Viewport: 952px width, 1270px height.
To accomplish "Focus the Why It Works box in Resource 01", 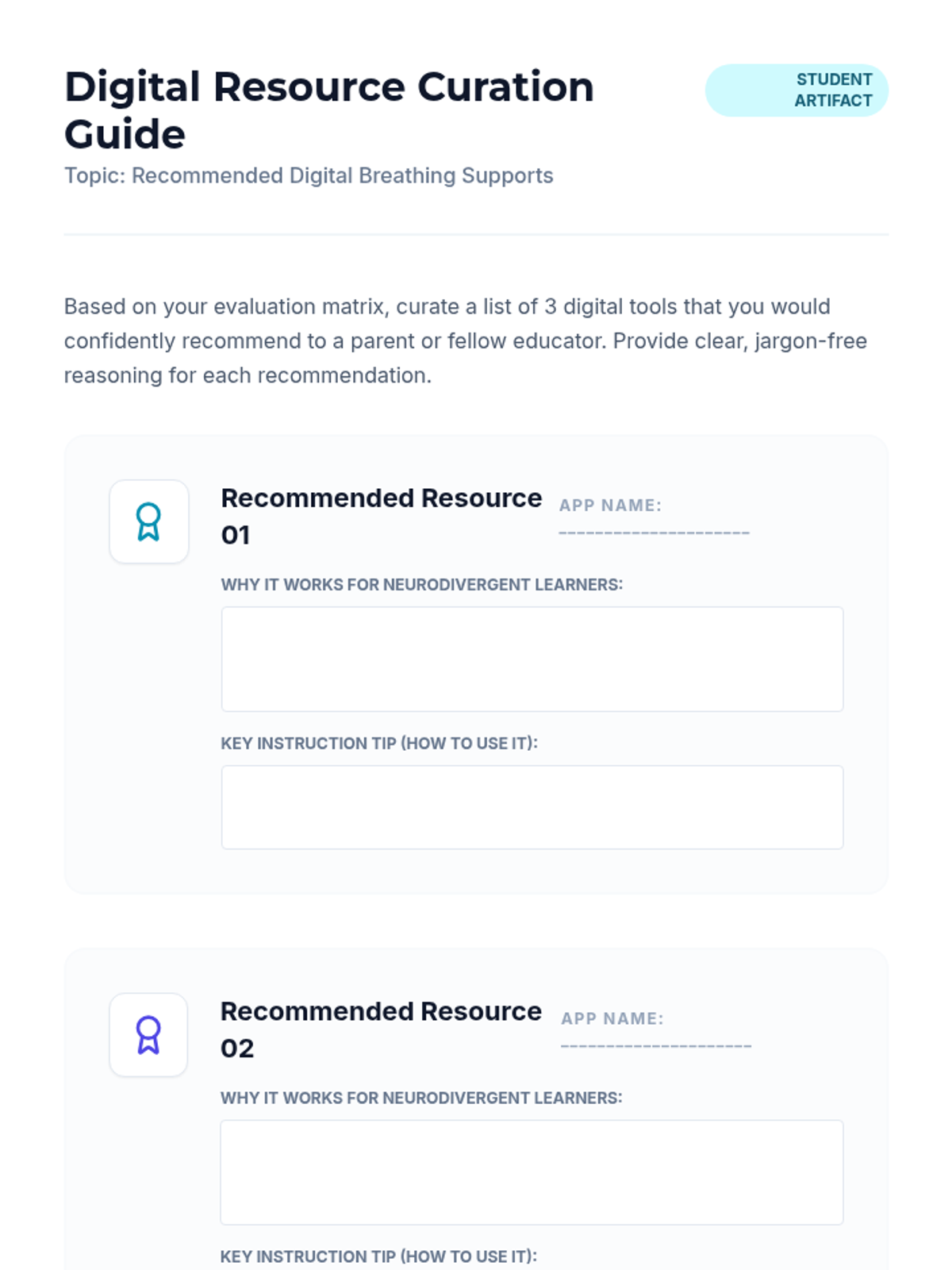I will pyautogui.click(x=532, y=659).
